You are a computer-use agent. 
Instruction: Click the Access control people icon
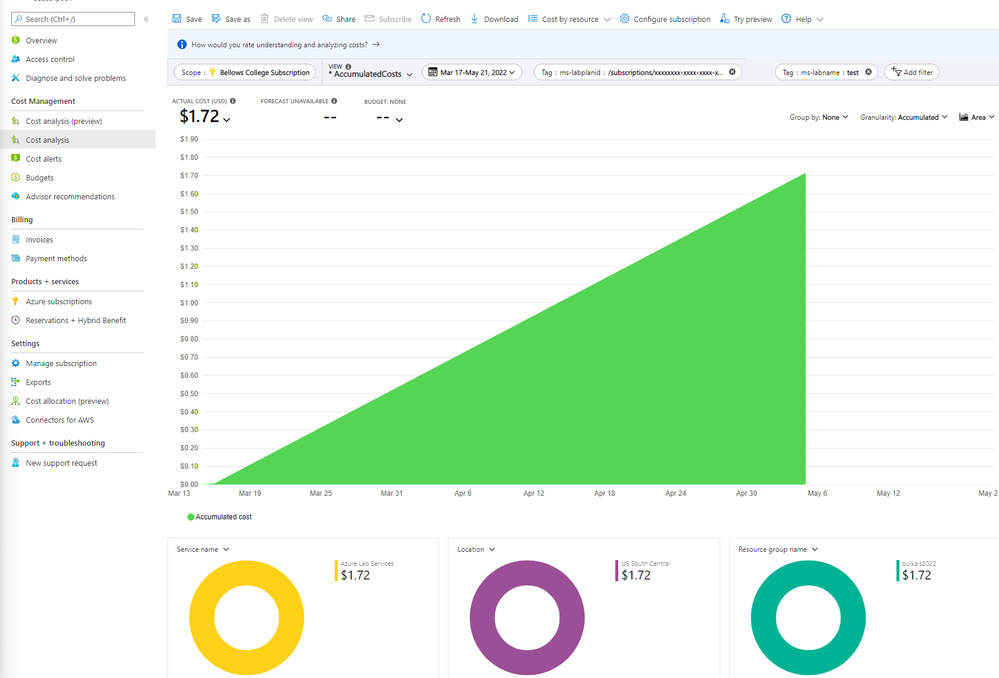15,59
